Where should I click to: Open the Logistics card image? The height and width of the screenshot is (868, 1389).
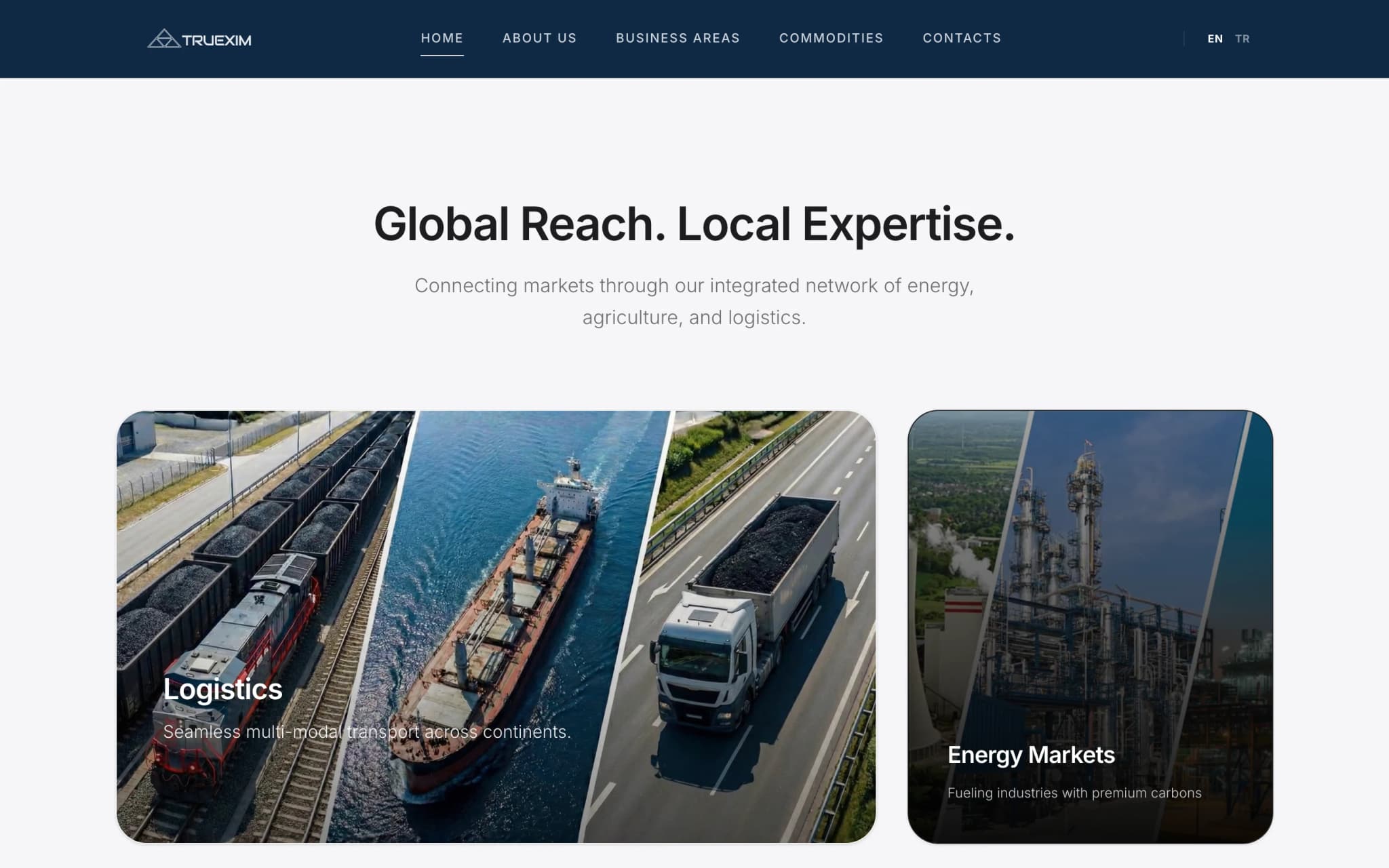pos(496,627)
